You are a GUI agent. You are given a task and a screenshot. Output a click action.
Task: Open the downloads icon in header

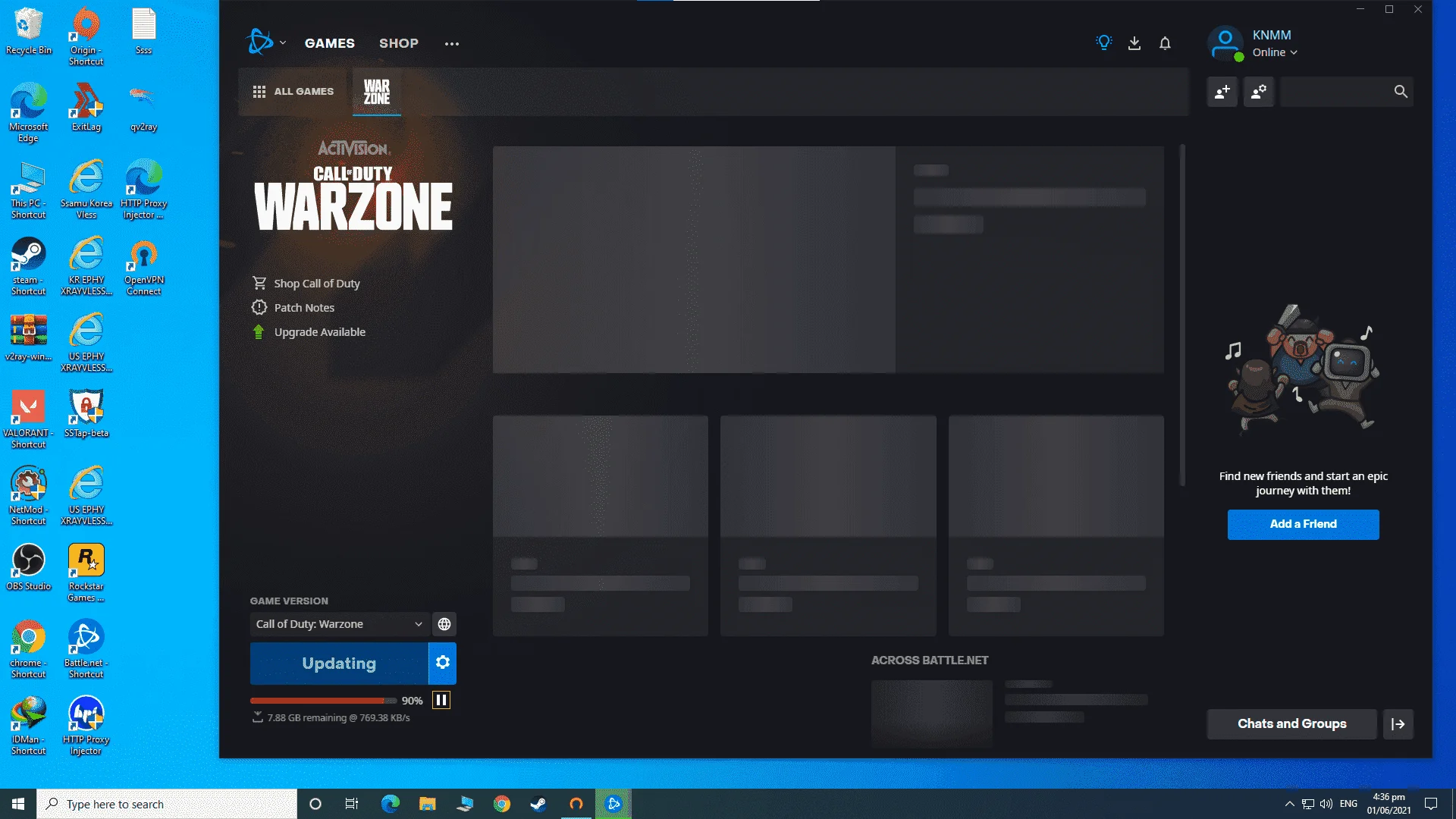[x=1134, y=43]
